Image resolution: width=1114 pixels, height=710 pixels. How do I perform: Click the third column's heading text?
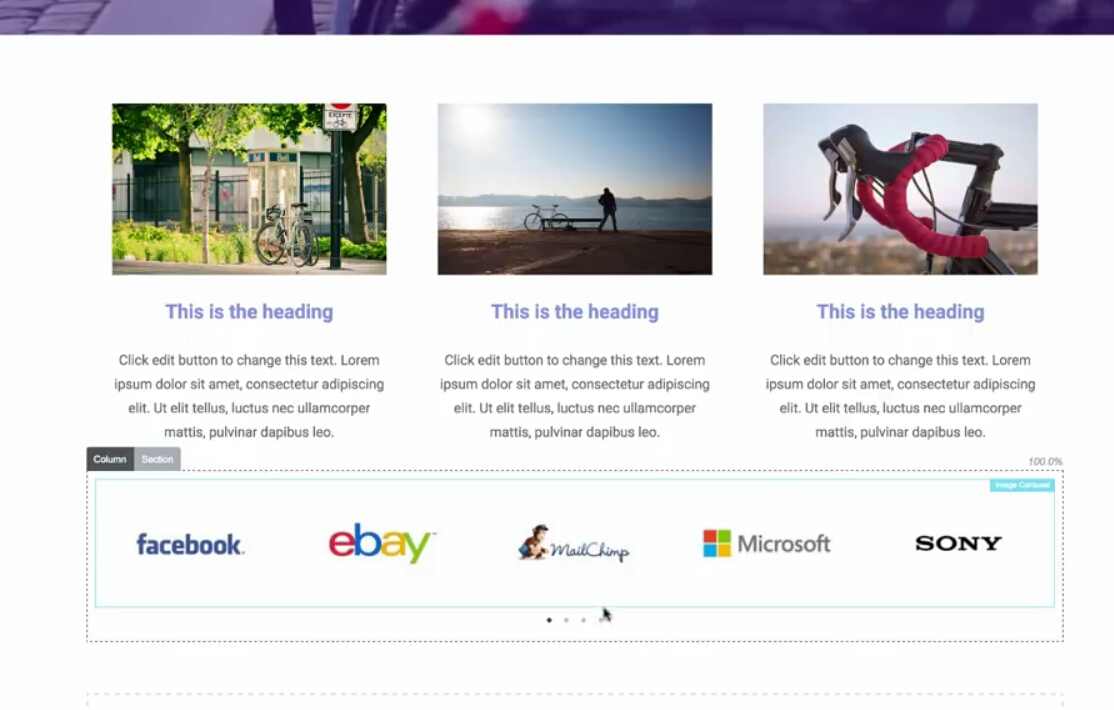pos(900,312)
